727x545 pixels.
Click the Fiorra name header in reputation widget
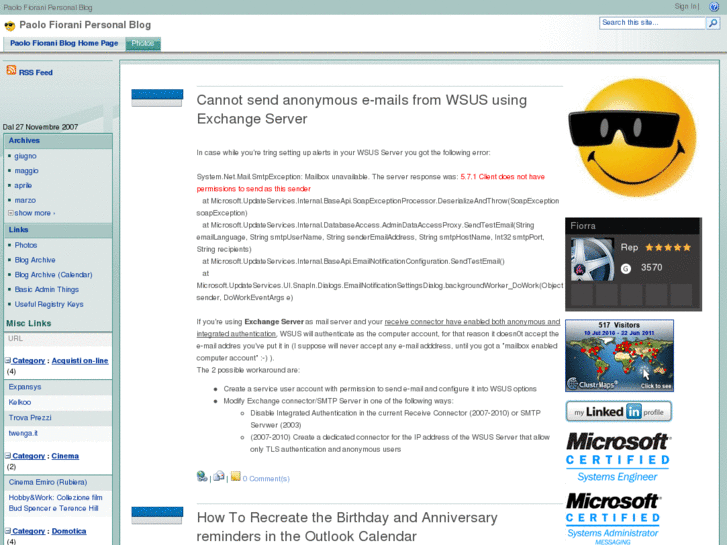[x=583, y=226]
